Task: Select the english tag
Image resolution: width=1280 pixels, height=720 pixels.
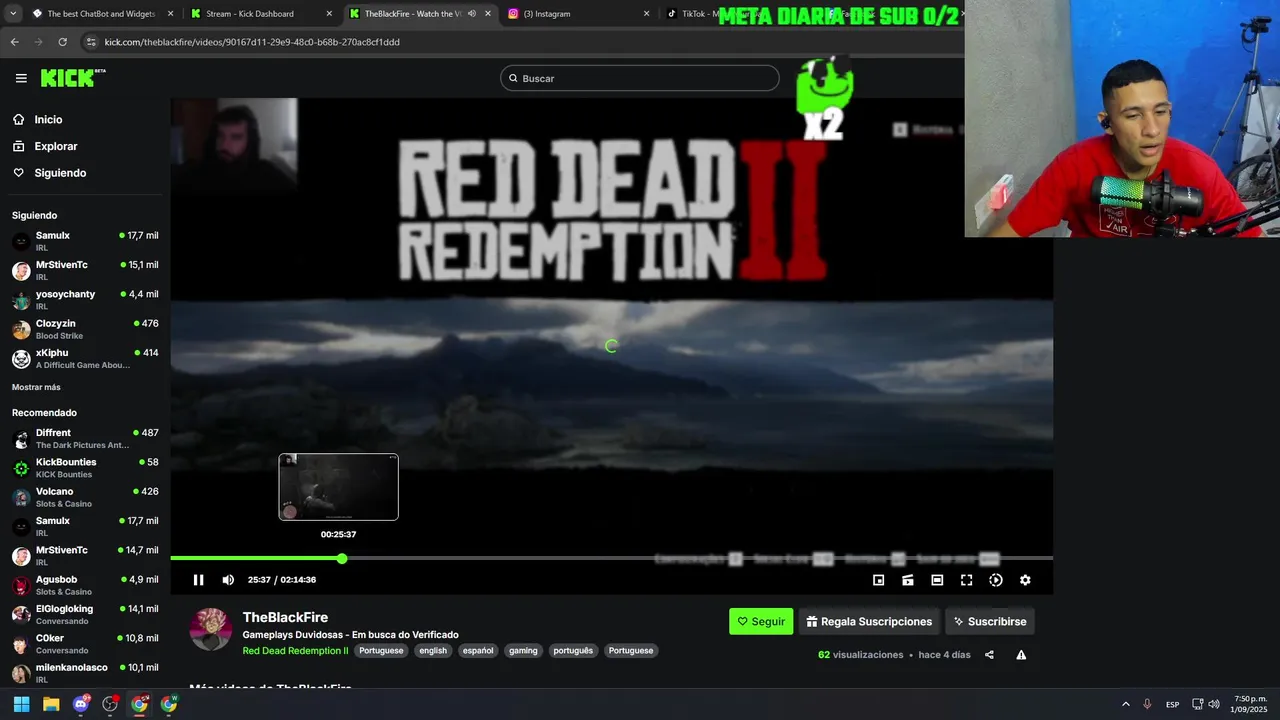Action: click(433, 651)
